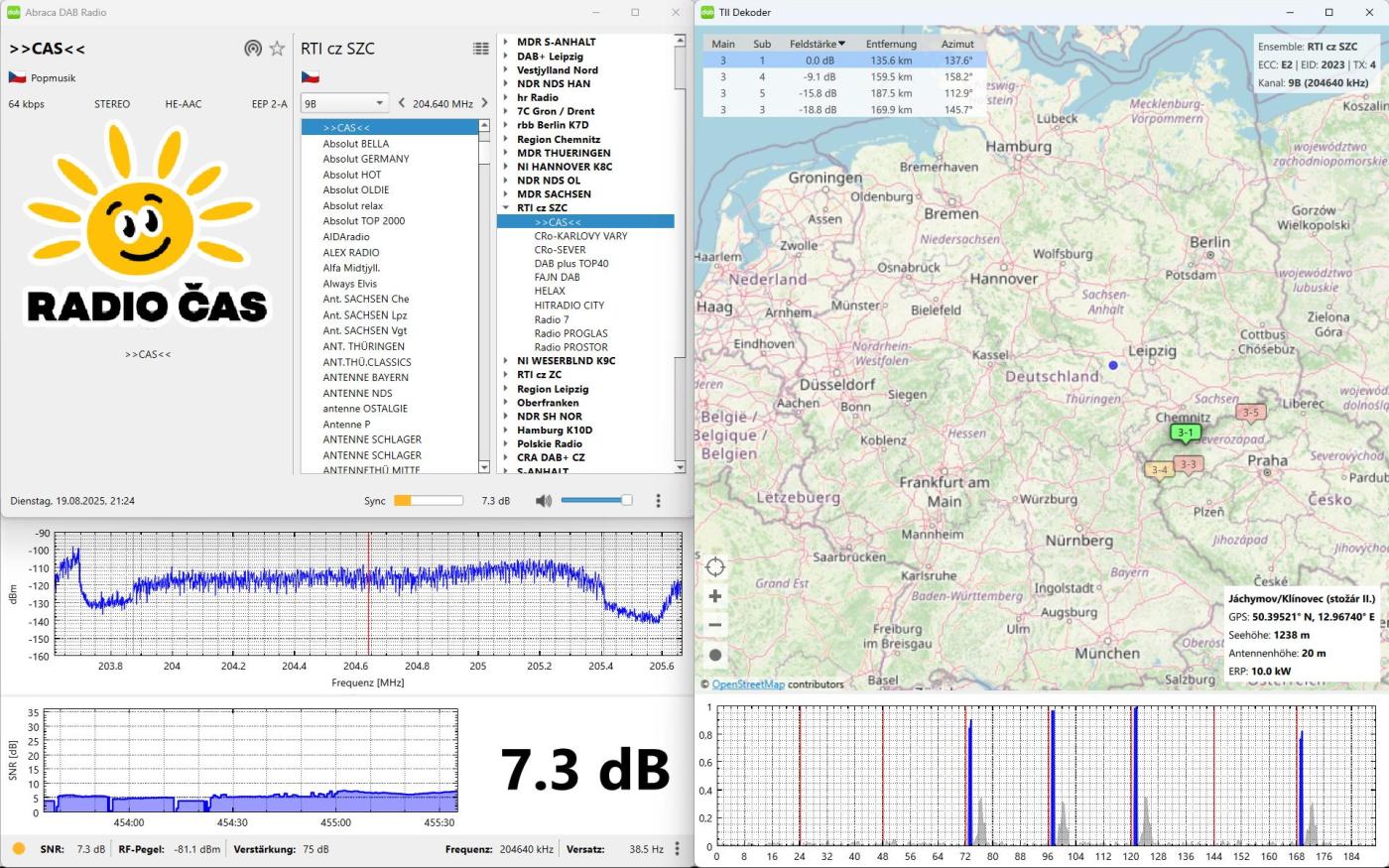1389x868 pixels.
Task: Collapse the RTI cz SZC ensemble
Action: click(x=506, y=208)
